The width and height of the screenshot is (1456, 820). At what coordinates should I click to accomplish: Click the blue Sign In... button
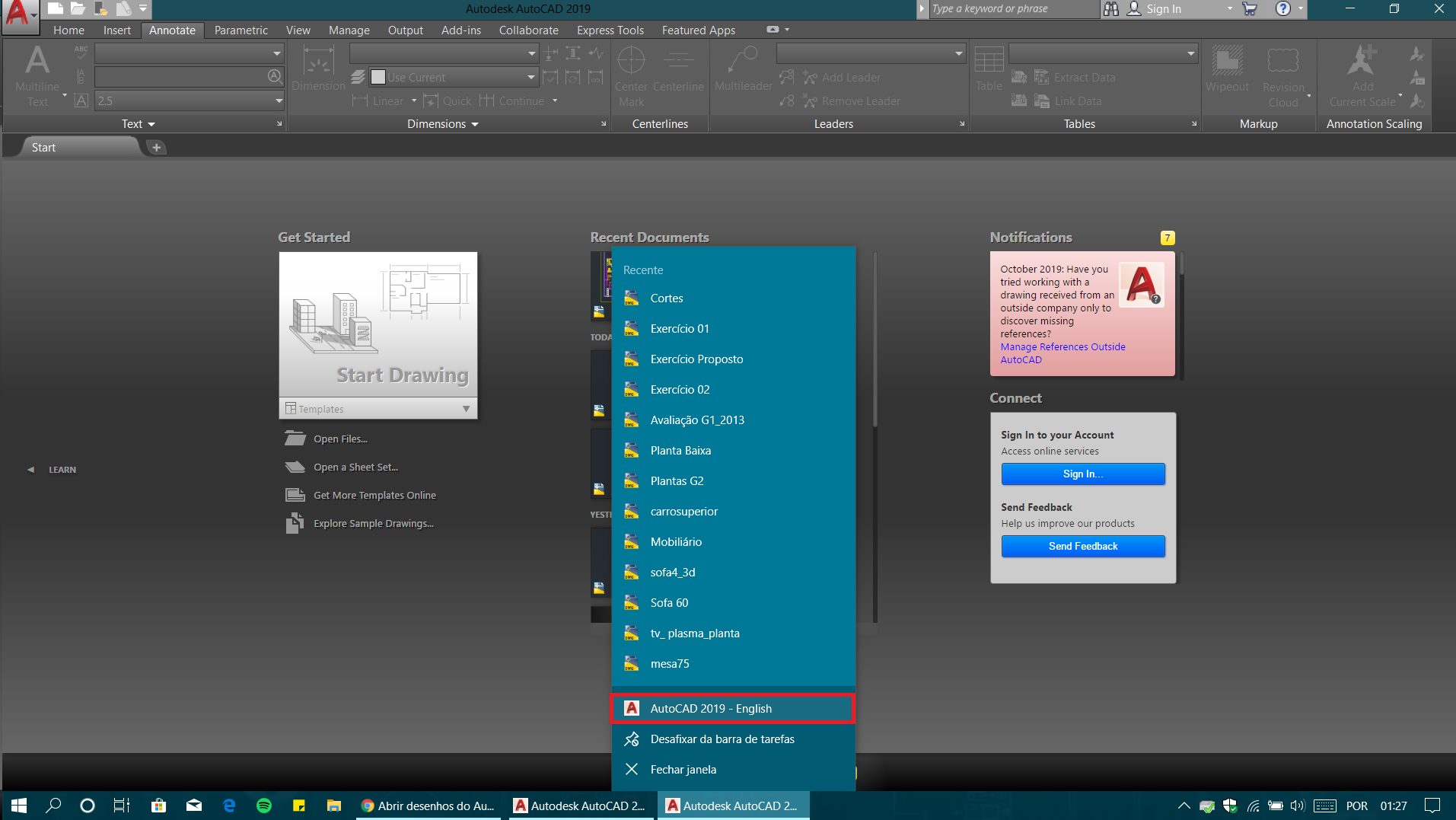[x=1083, y=474]
